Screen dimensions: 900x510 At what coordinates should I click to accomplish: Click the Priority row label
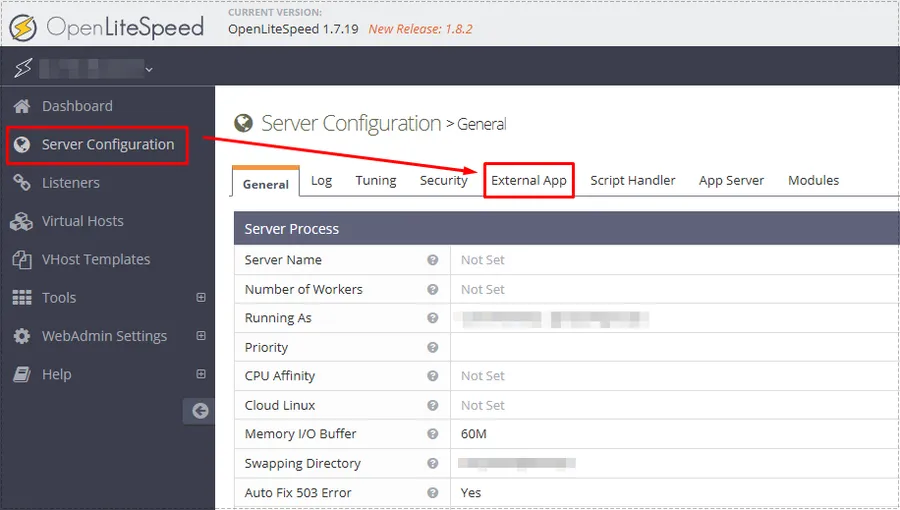tap(266, 348)
